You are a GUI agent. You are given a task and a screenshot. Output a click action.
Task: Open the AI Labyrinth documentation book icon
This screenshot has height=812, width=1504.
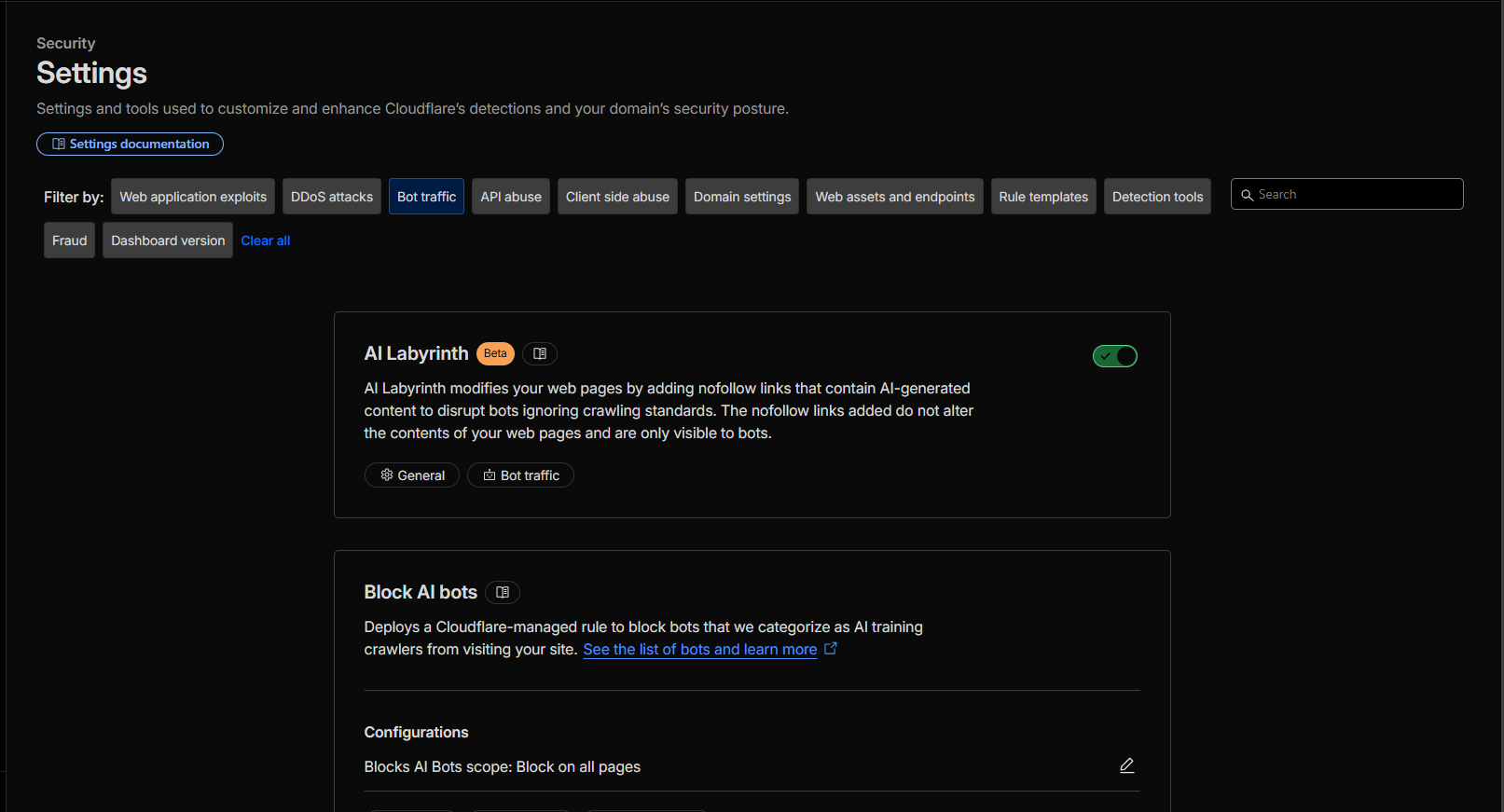pos(540,353)
